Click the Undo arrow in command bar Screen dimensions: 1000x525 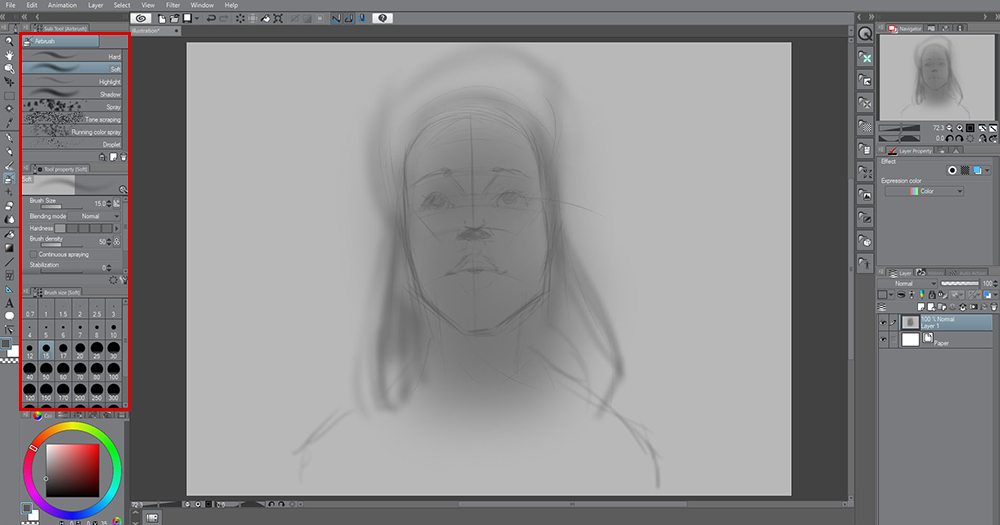[x=213, y=18]
